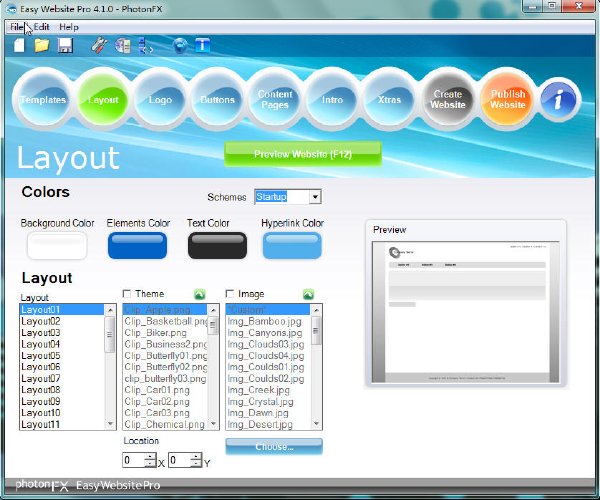The height and width of the screenshot is (500, 600).
Task: Open the Intro step bubble
Action: 332,99
